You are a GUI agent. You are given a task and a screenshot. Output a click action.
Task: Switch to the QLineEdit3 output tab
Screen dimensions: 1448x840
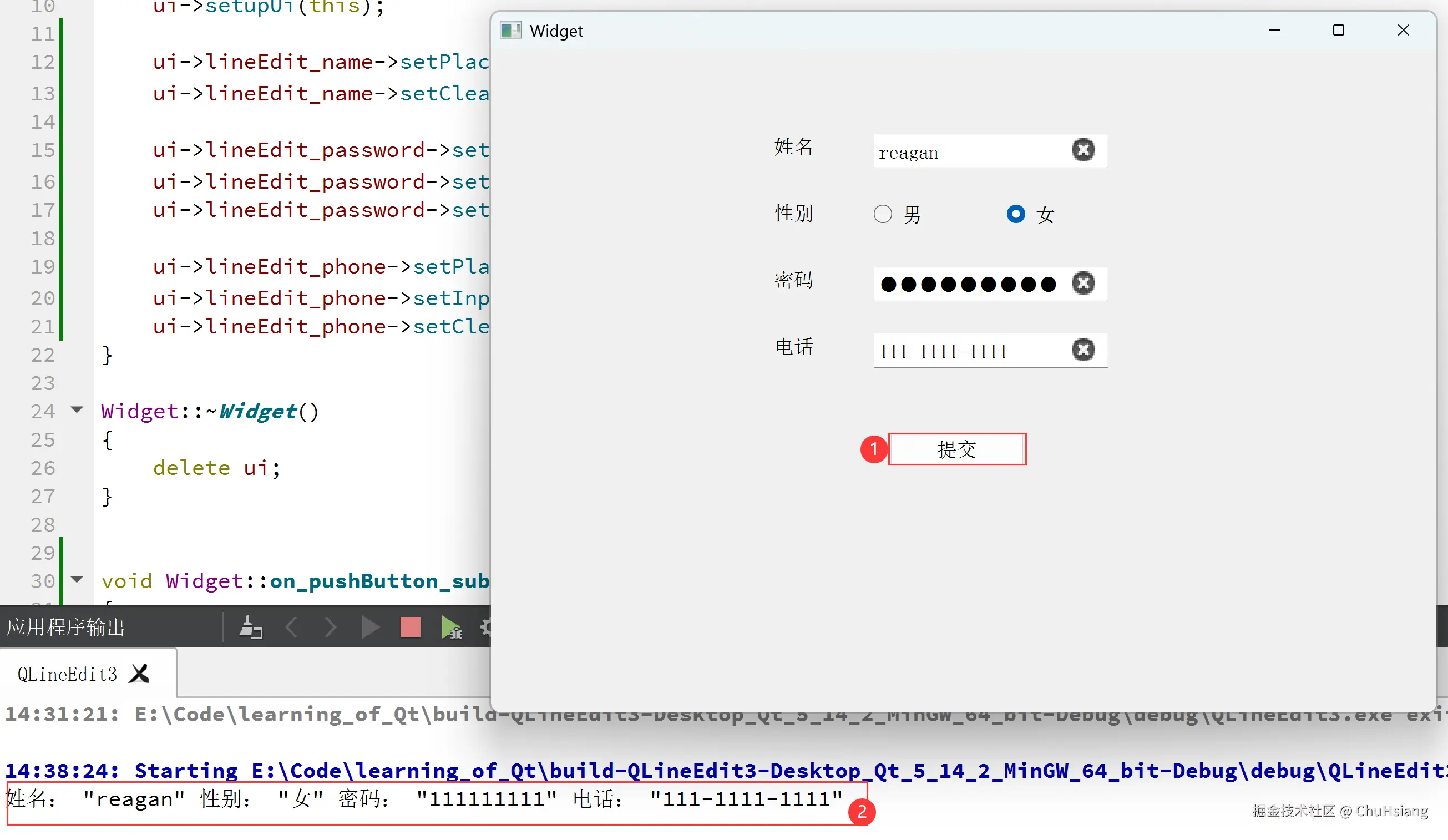67,674
